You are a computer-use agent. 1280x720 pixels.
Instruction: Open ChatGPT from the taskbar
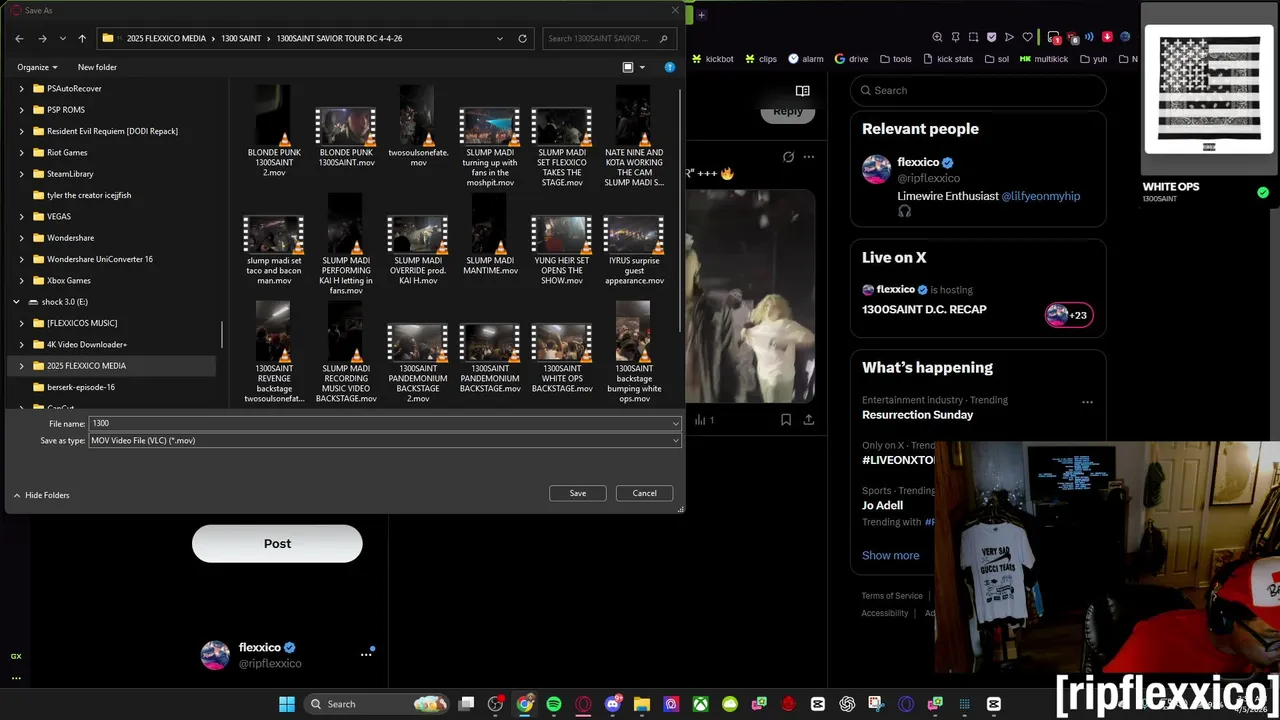848,704
